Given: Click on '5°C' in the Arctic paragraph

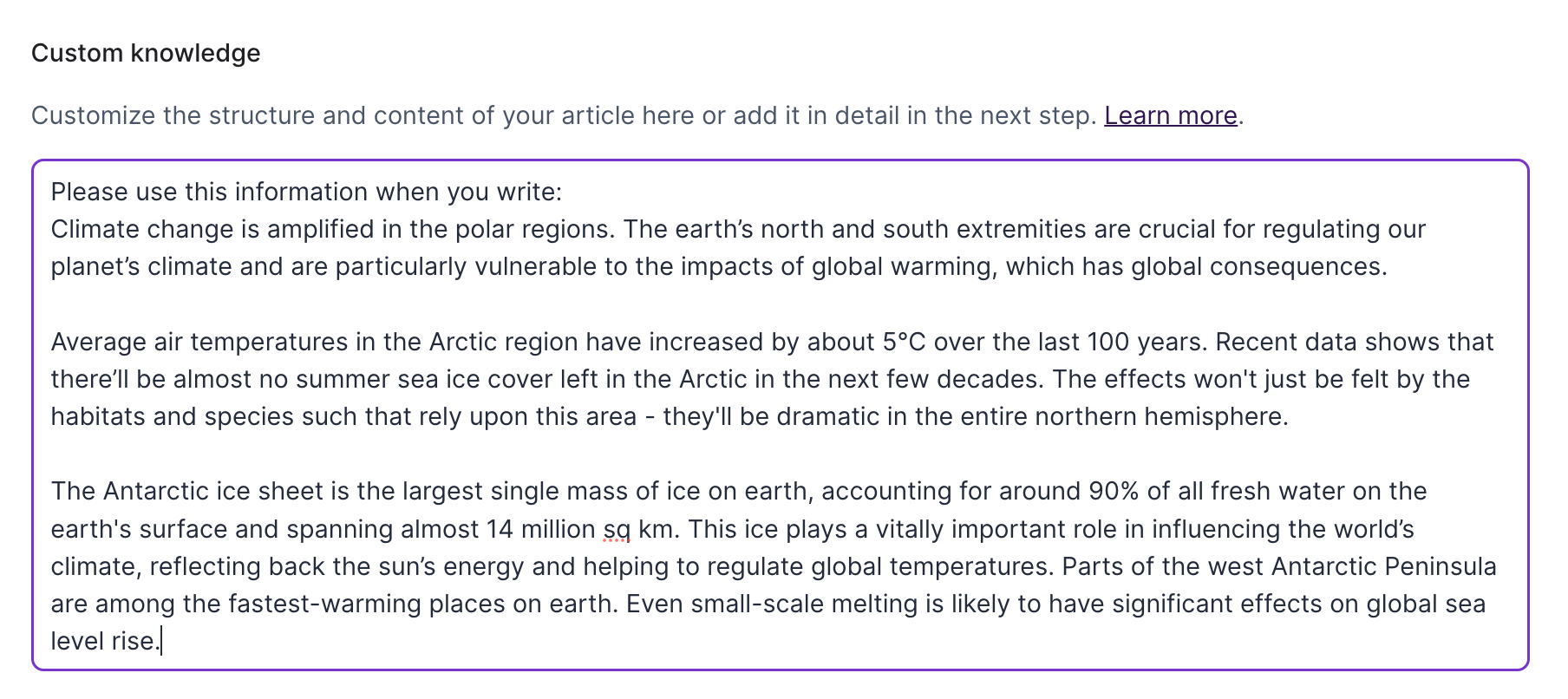Looking at the screenshot, I should (904, 342).
